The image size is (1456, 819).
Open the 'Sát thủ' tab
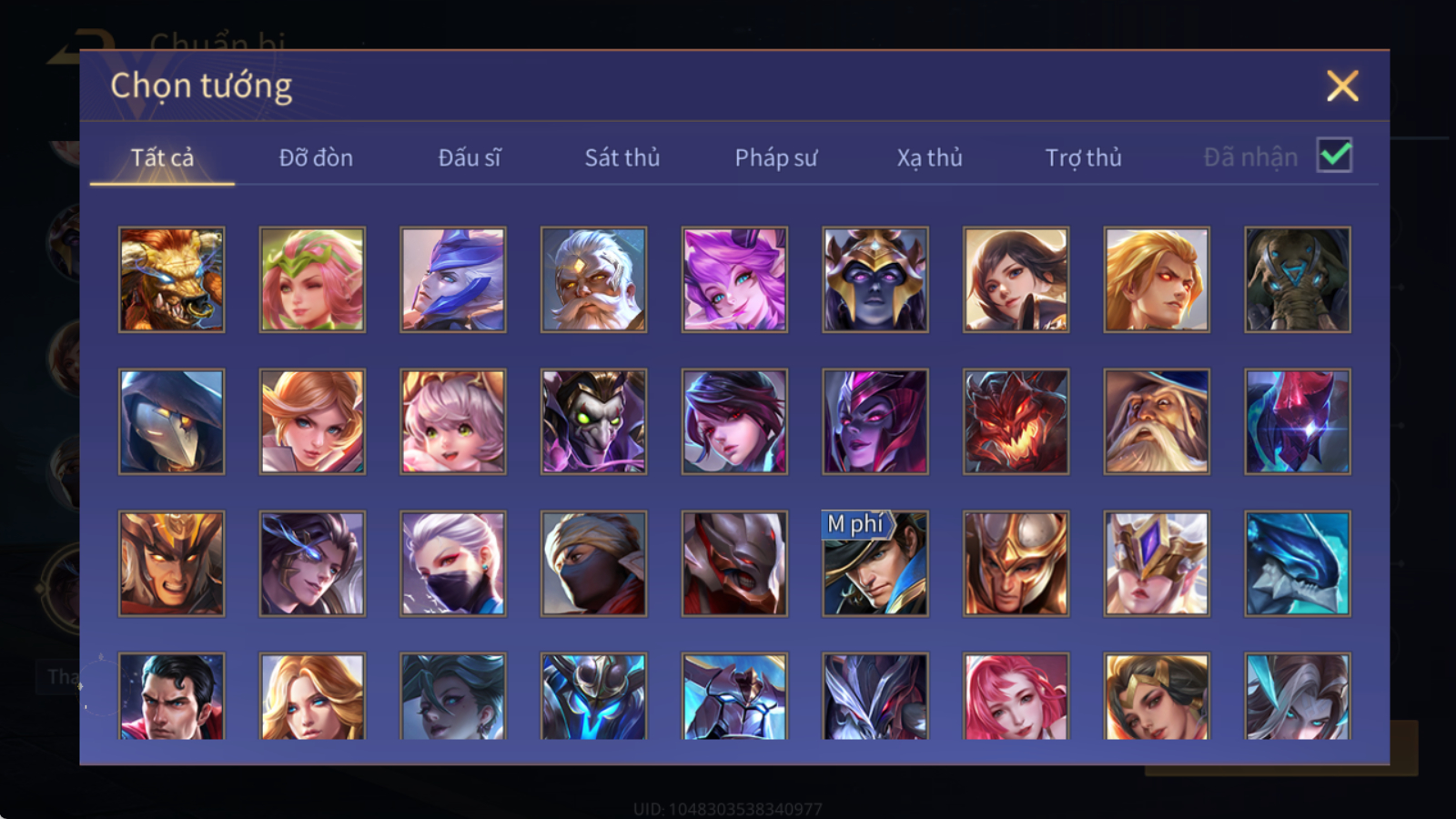pos(622,157)
